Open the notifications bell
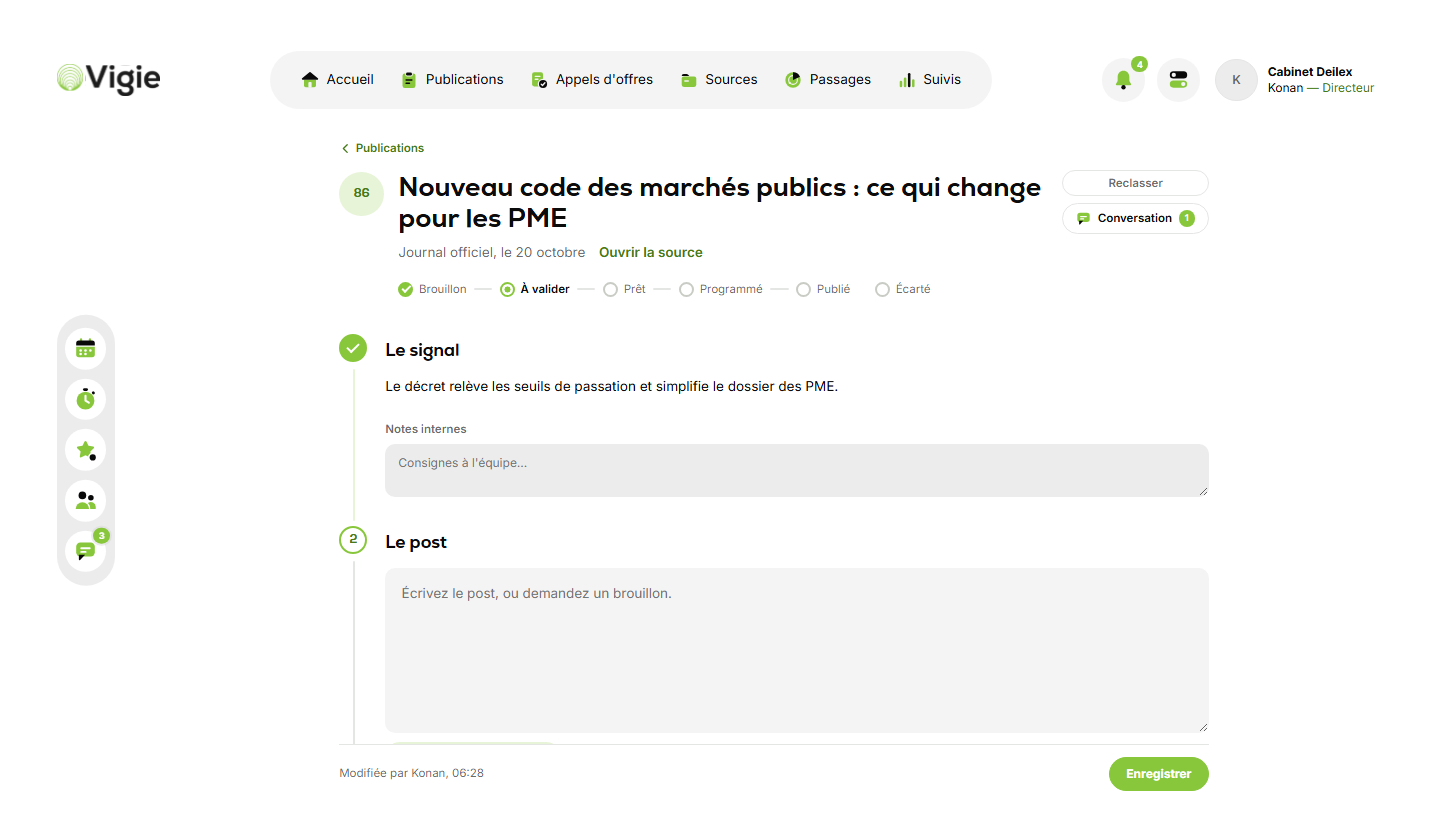This screenshot has height=820, width=1440. [x=1123, y=80]
